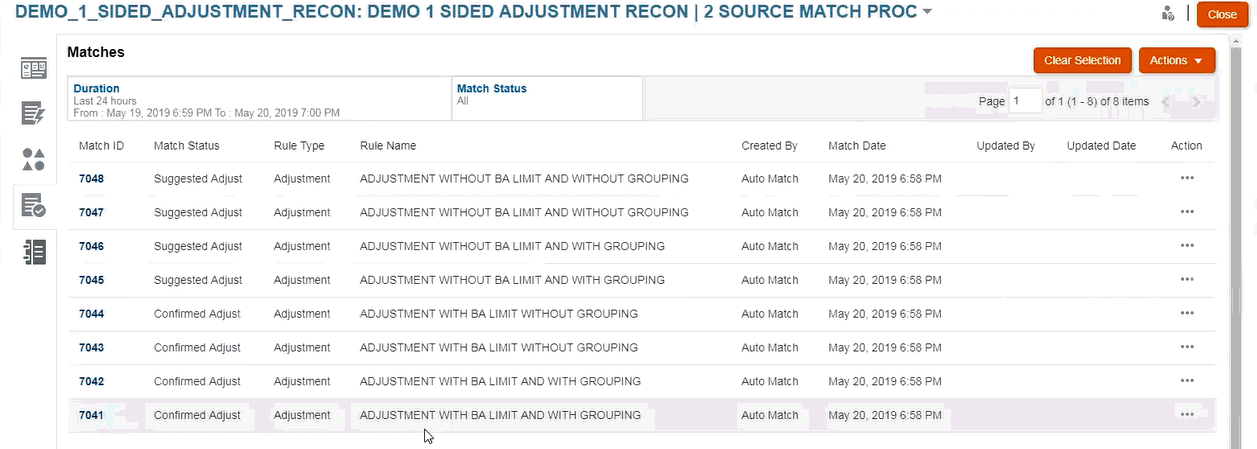Click the Rule Name column header
This screenshot has width=1257, height=449.
coord(388,146)
